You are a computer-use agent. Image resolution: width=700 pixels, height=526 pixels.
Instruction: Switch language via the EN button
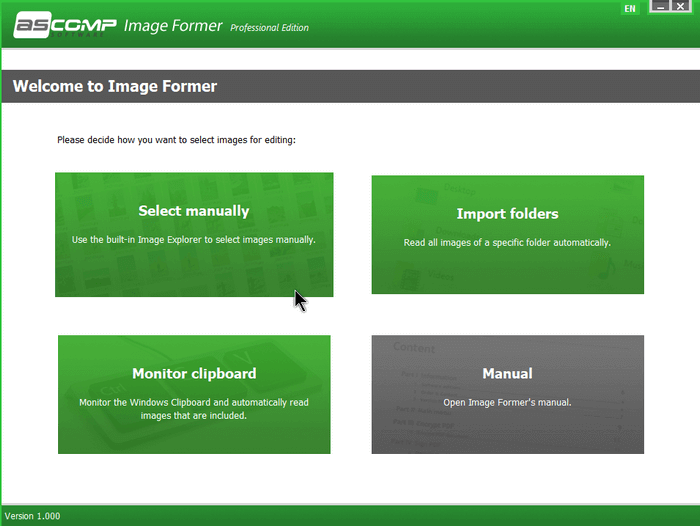630,8
